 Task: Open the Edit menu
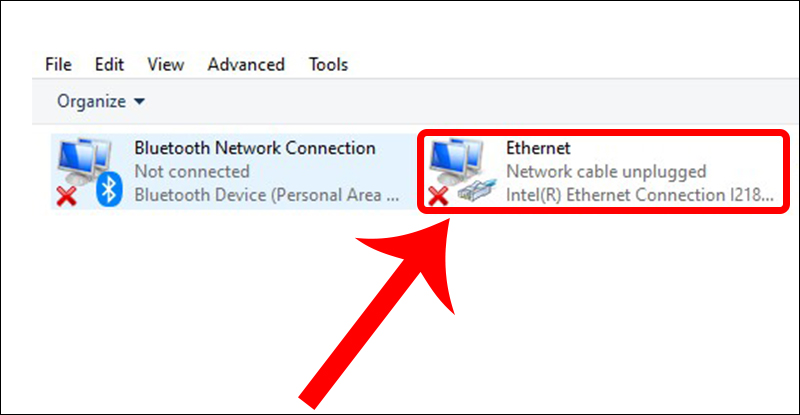(x=109, y=64)
